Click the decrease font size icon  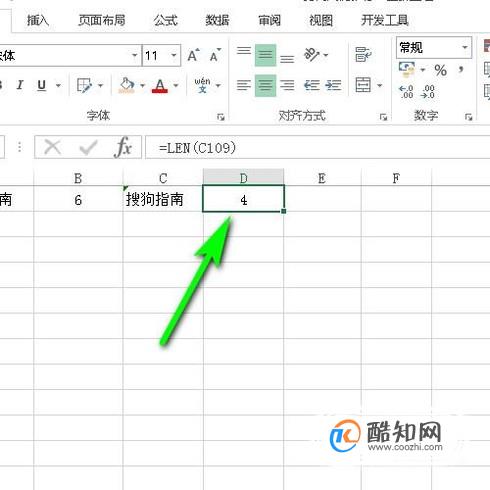pos(215,55)
